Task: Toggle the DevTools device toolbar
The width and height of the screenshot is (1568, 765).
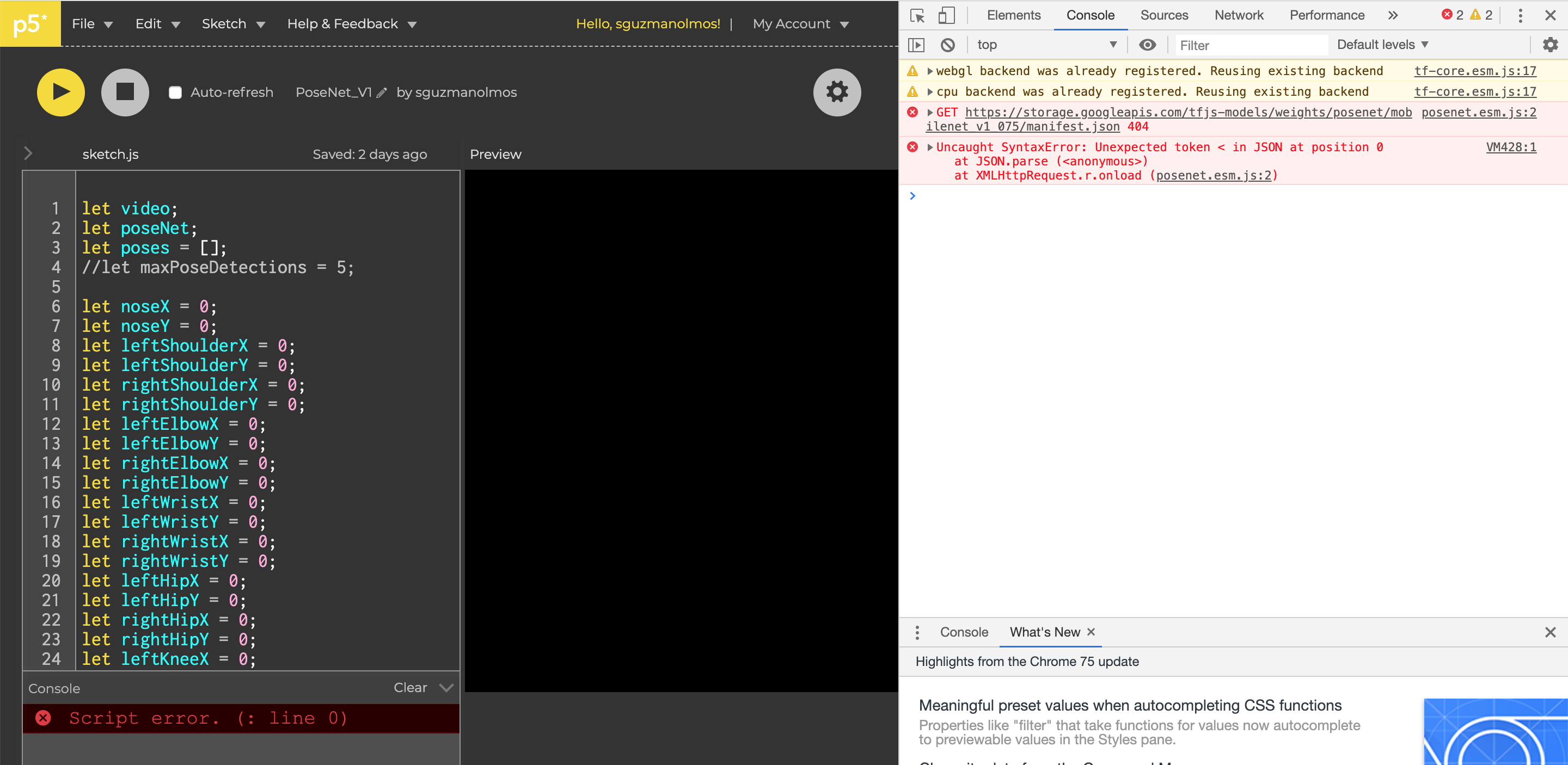Action: coord(946,15)
